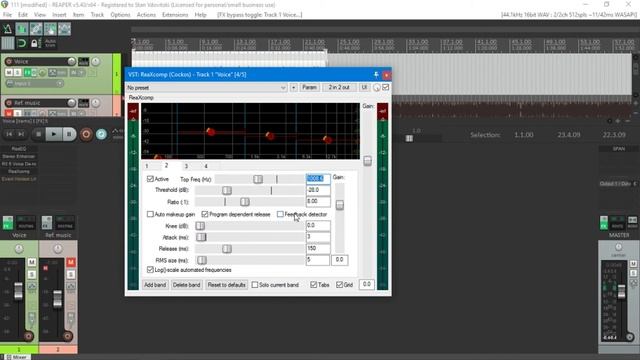
Task: Click the envelope move toolbar icon
Action: click(x=64, y=29)
